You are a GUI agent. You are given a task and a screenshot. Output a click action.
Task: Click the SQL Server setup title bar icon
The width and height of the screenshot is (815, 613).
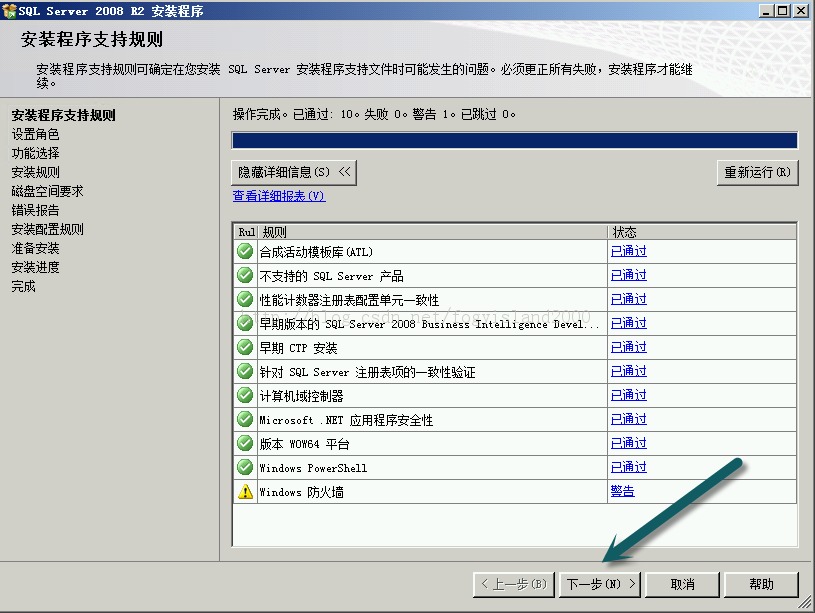[x=9, y=10]
